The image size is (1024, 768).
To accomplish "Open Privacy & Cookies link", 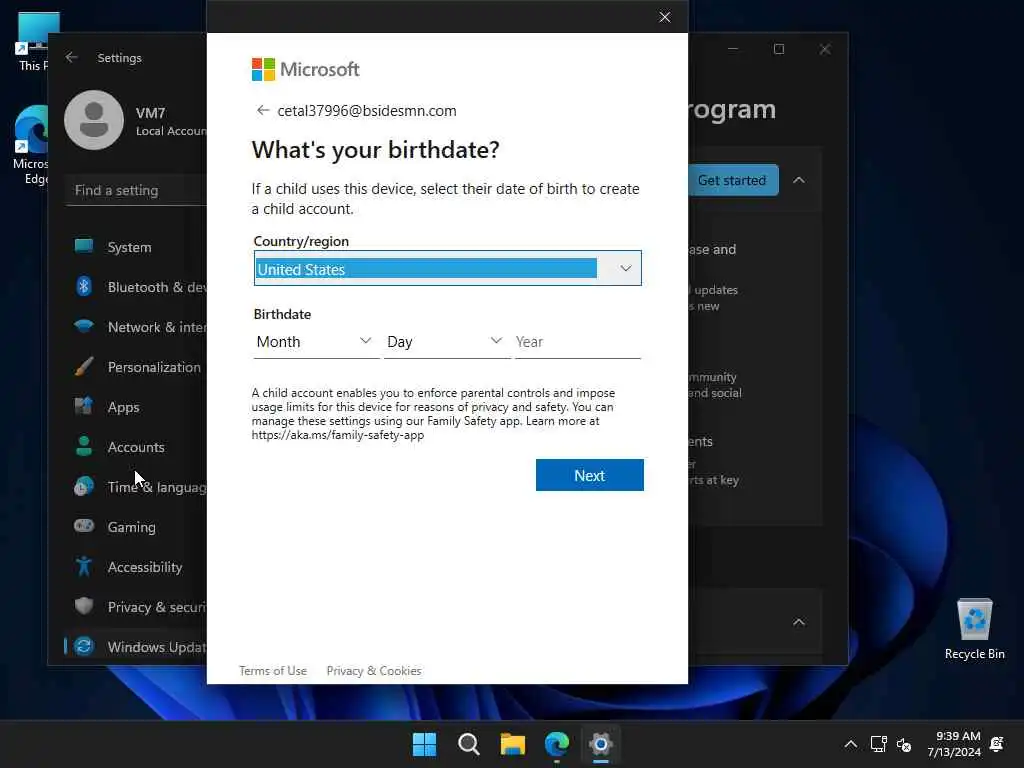I will [374, 671].
